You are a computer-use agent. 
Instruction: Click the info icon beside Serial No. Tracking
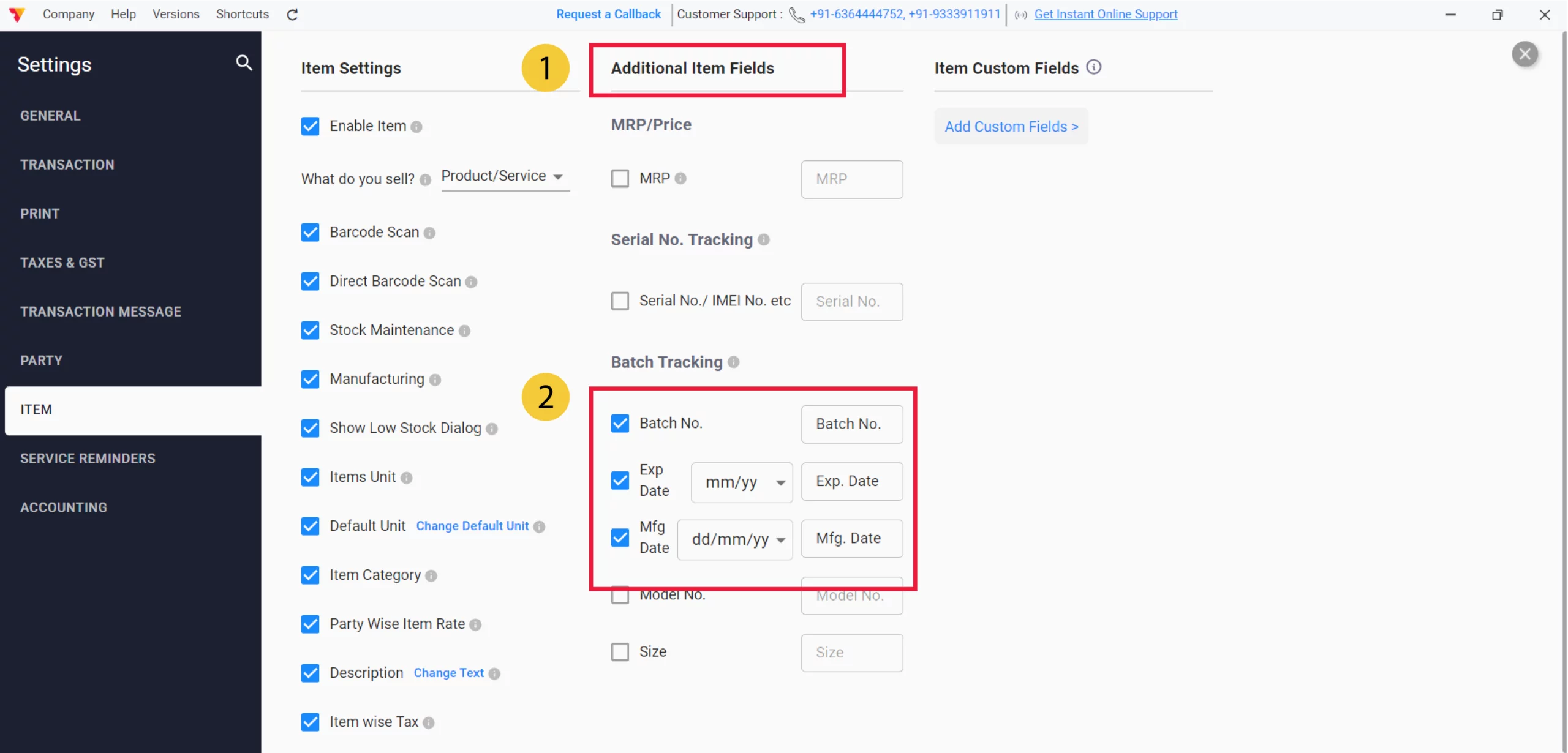pyautogui.click(x=764, y=240)
